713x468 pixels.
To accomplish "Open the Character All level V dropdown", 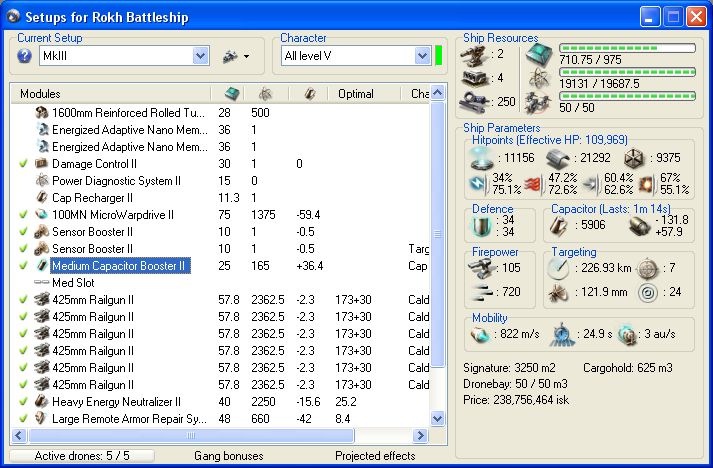I will click(422, 56).
